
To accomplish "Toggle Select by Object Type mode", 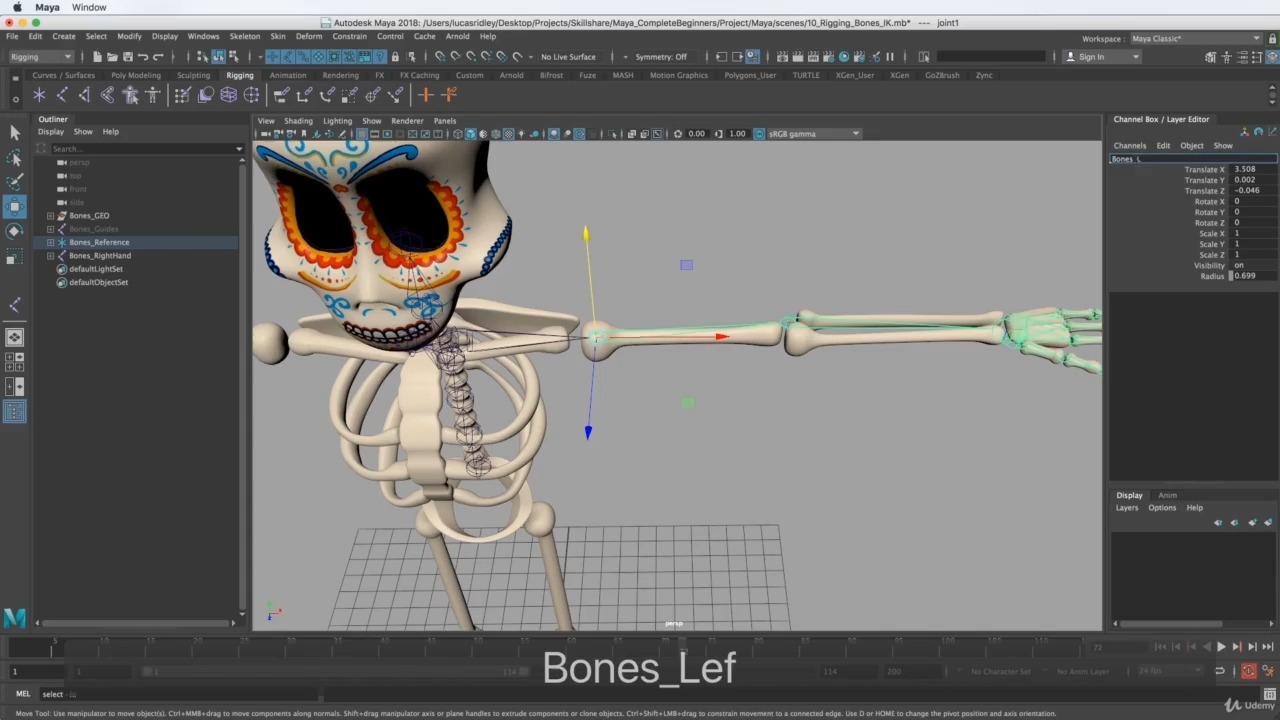I will tap(218, 57).
